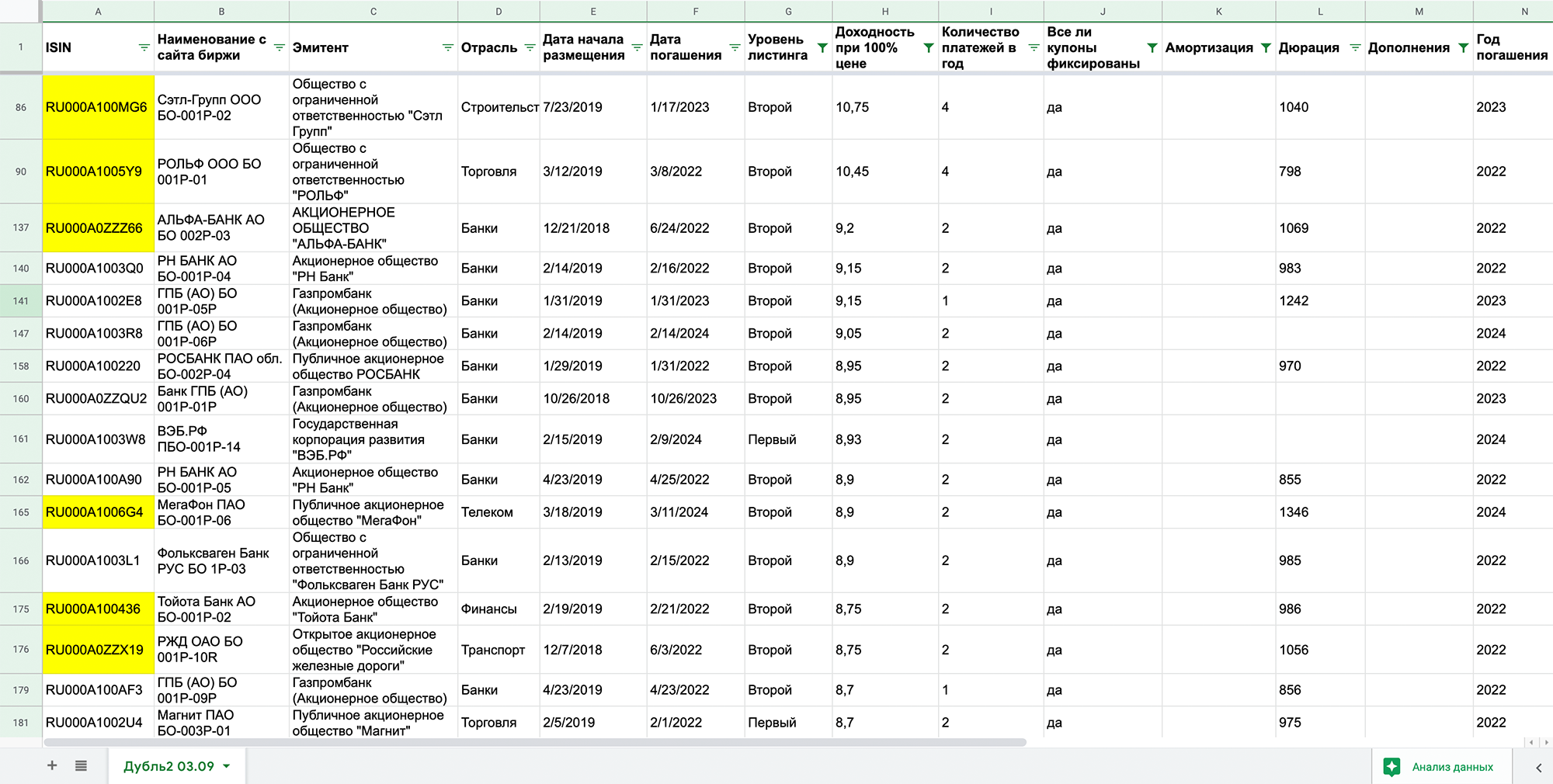Select column H header
This screenshot has width=1553, height=784.
click(x=885, y=11)
